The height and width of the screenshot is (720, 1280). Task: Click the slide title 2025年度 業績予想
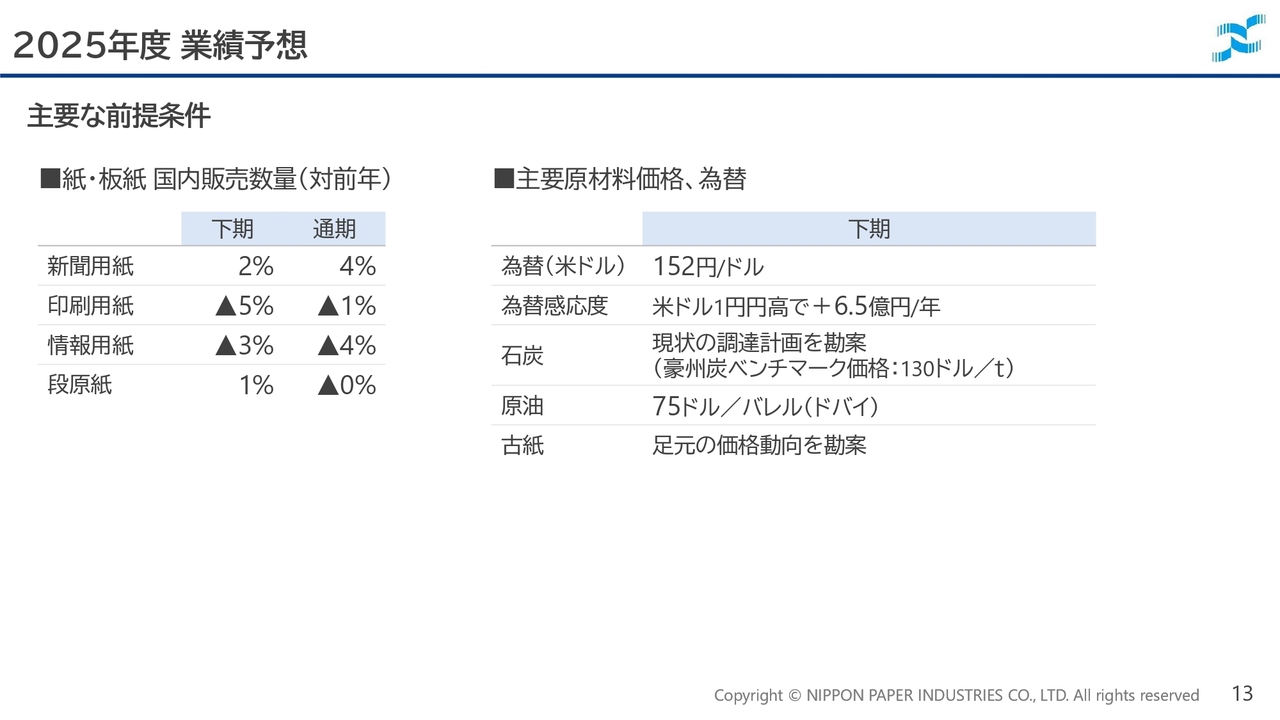tap(160, 45)
